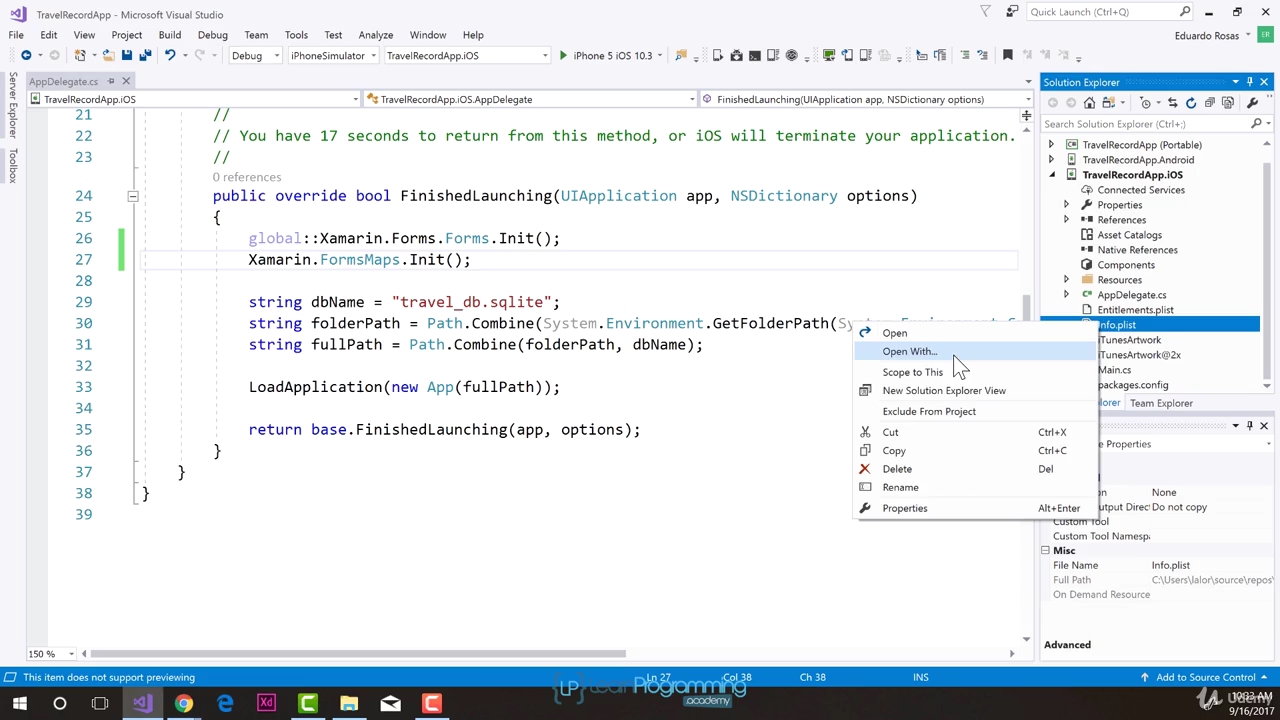Screen dimensions: 1280x720
Task: Select the Connected Services node
Action: click(x=1140, y=190)
